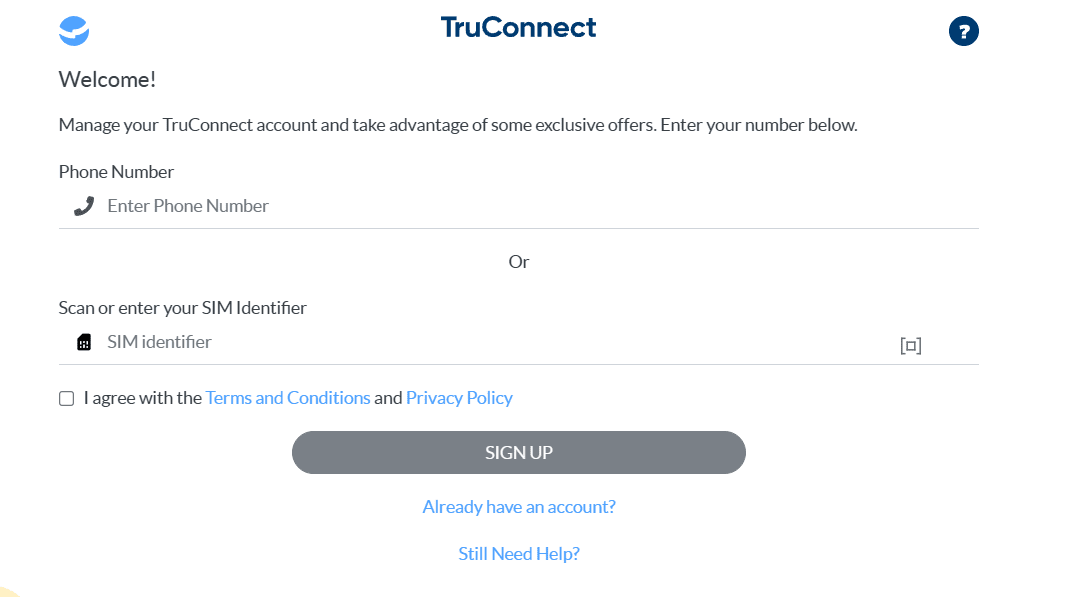The height and width of the screenshot is (597, 1086).
Task: Click the I agree with the text
Action: tap(143, 398)
